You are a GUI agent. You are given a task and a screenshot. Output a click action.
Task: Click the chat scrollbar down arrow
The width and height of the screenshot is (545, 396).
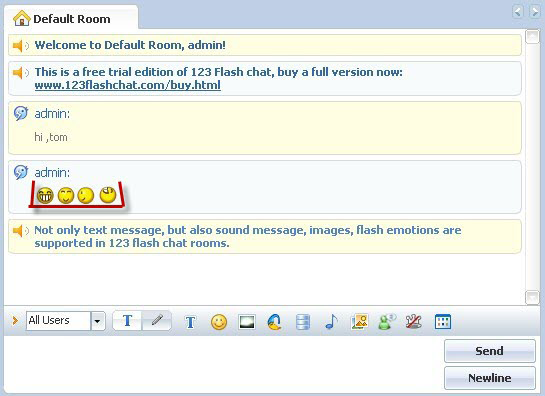[532, 298]
